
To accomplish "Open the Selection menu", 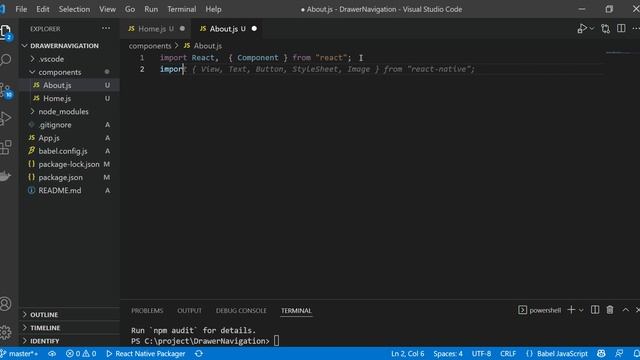I will (x=74, y=9).
